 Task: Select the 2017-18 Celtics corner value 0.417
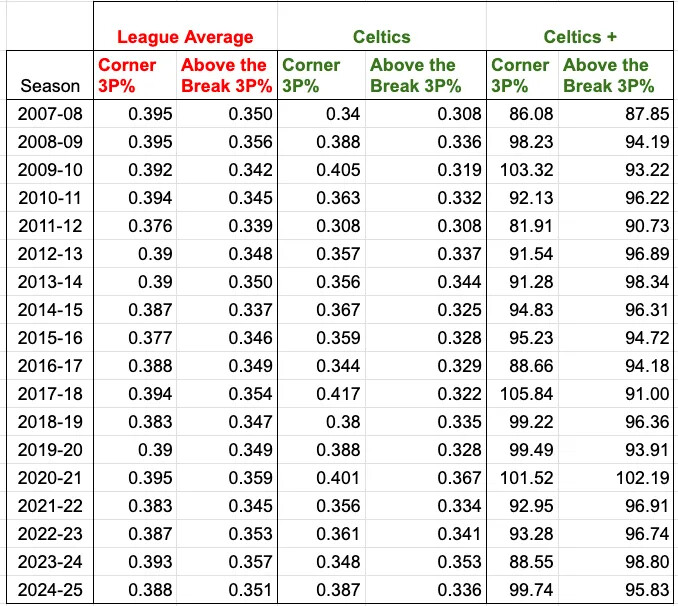tap(321, 394)
